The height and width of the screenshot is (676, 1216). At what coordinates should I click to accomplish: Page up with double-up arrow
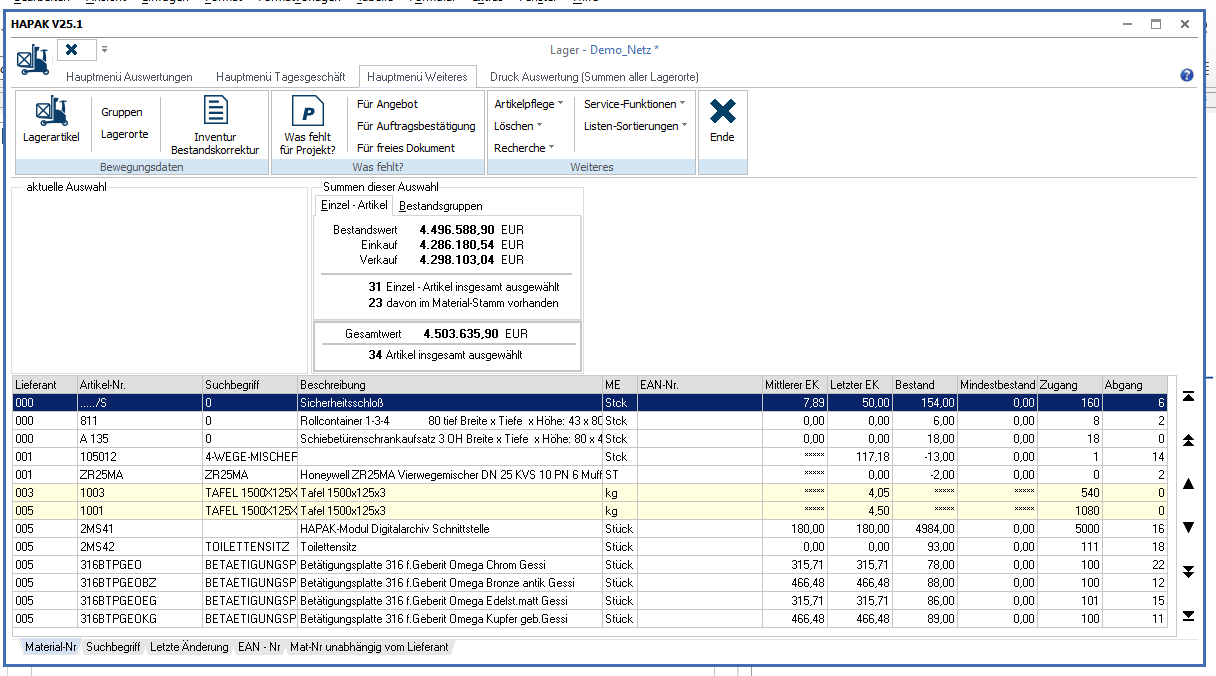(x=1188, y=440)
